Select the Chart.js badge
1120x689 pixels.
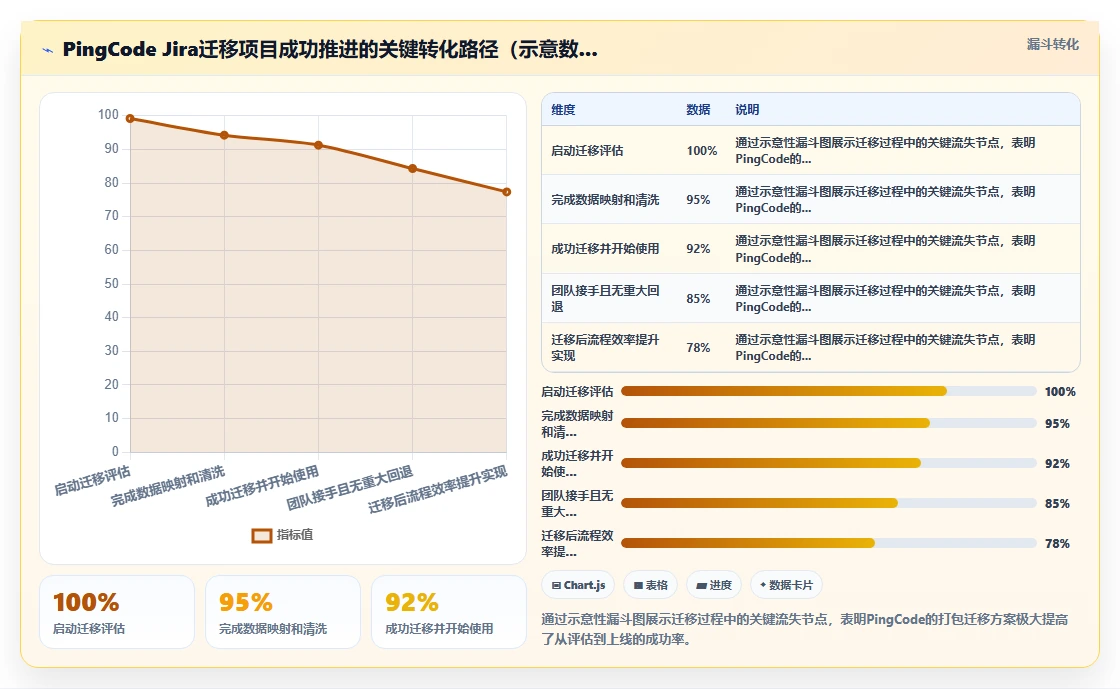click(579, 585)
